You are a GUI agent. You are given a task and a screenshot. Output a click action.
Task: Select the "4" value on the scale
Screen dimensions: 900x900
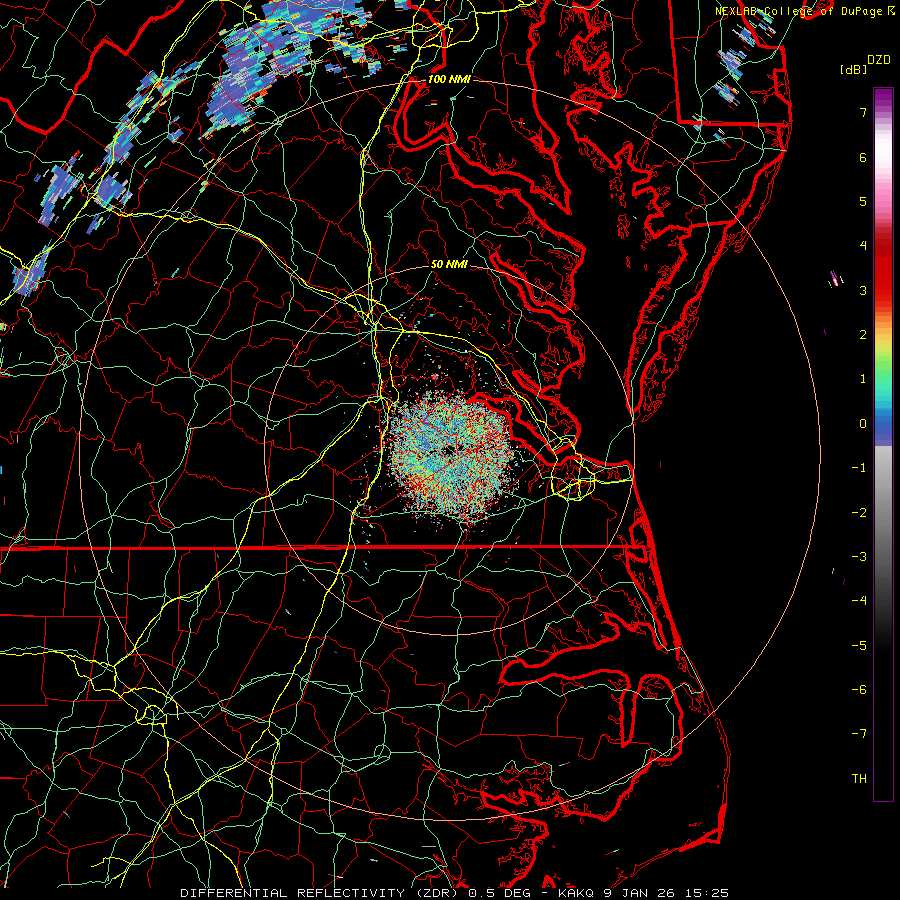coord(863,246)
